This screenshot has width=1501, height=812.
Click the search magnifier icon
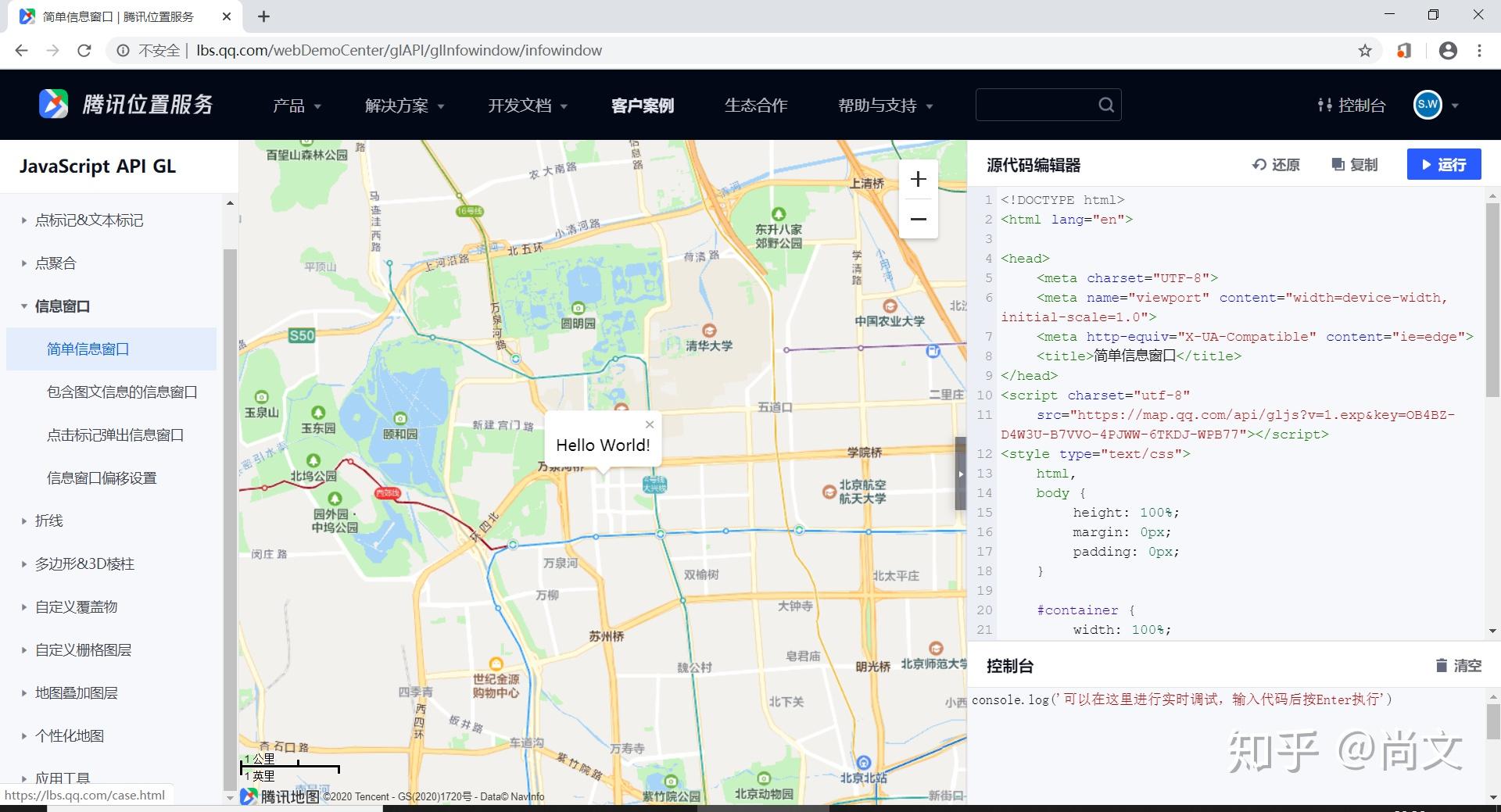(1105, 105)
